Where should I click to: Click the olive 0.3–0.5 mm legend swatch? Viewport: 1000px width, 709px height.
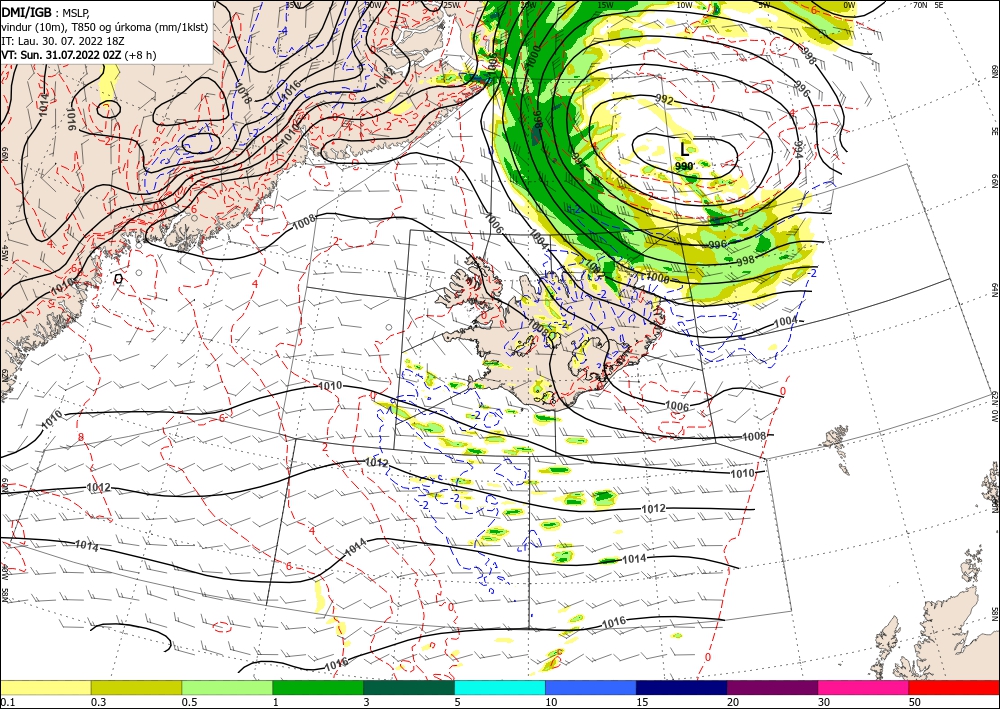point(136,687)
